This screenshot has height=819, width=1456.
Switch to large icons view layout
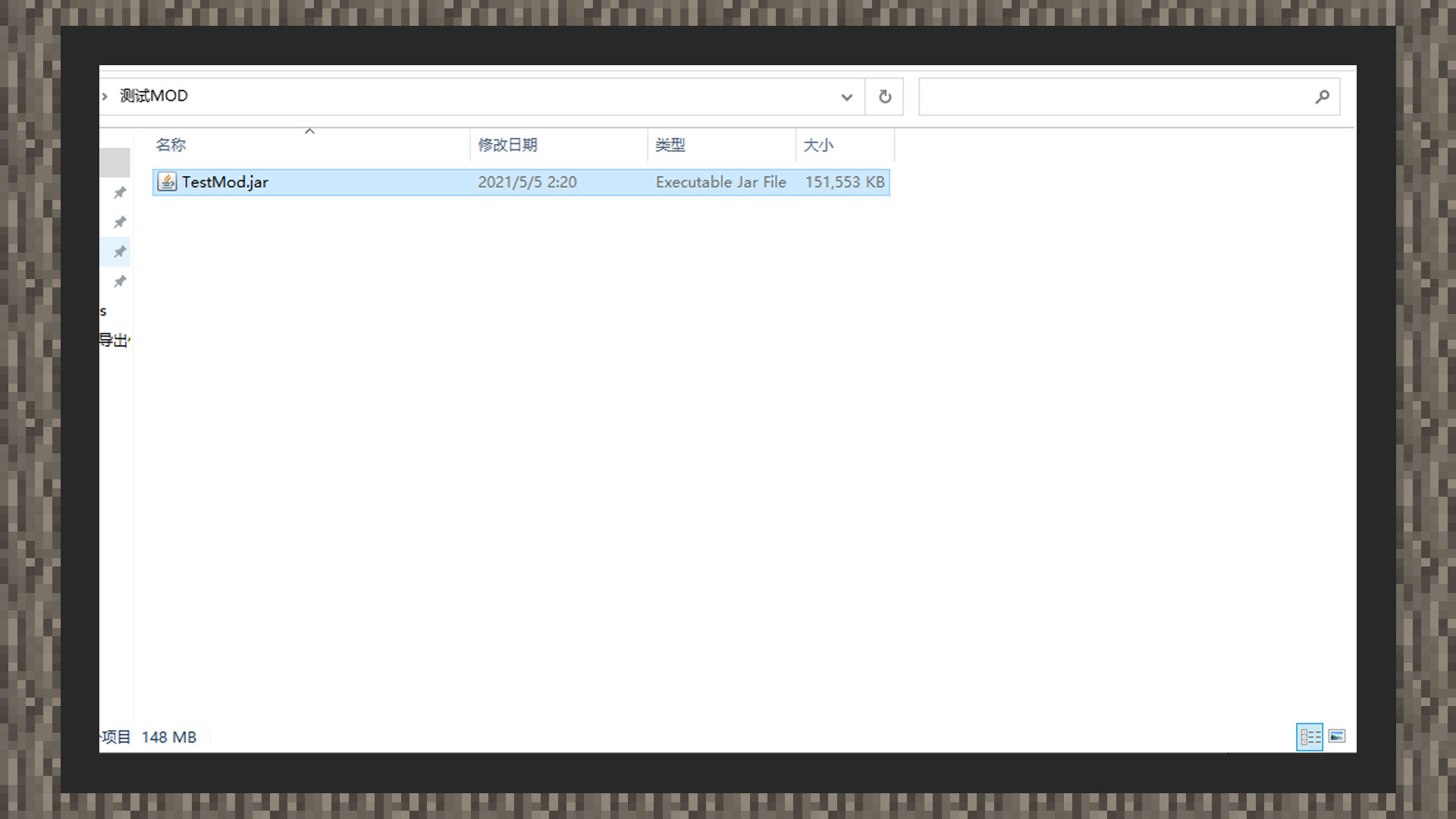[1337, 737]
